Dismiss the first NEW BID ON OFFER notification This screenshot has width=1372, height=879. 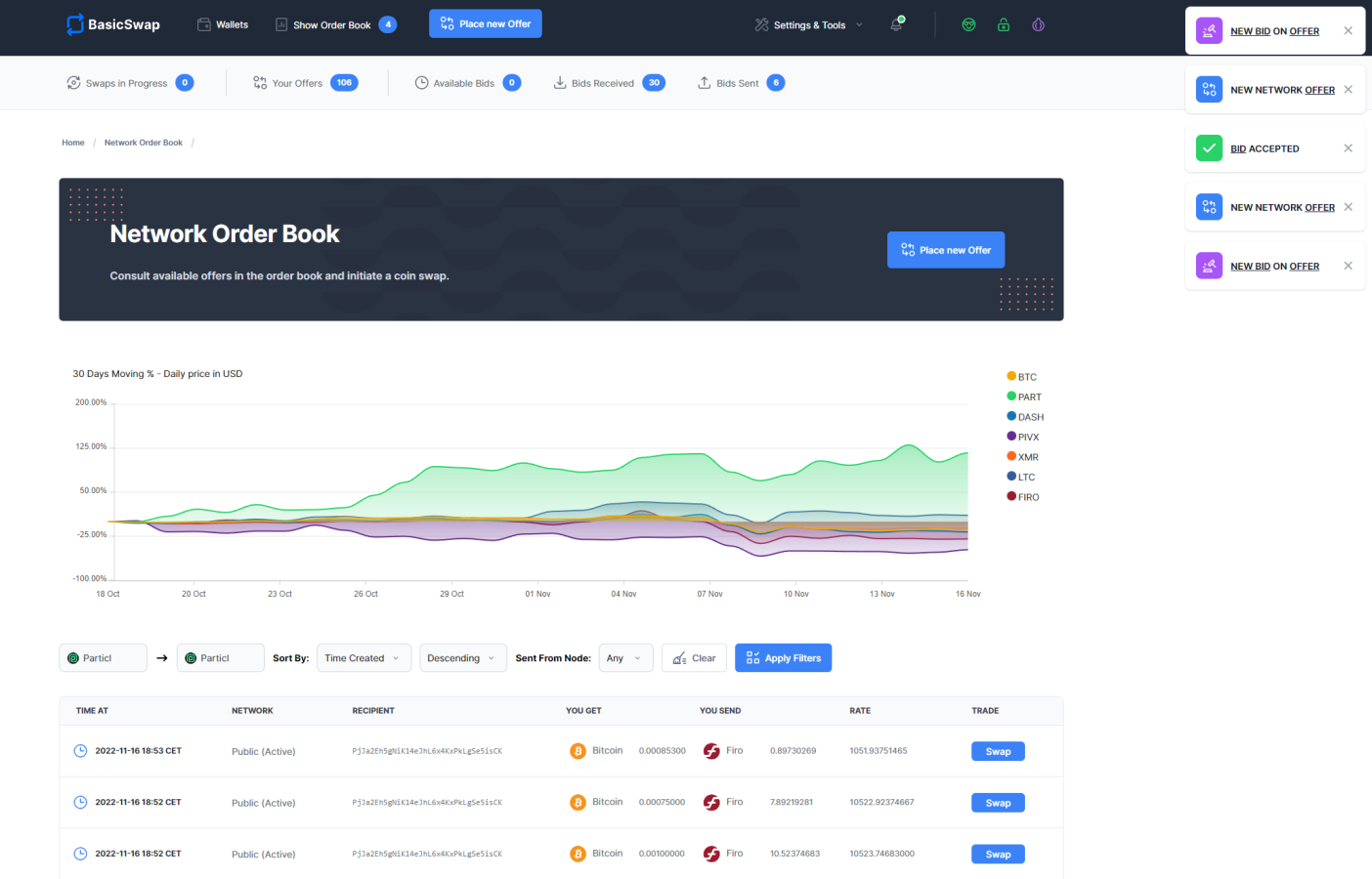click(x=1348, y=30)
